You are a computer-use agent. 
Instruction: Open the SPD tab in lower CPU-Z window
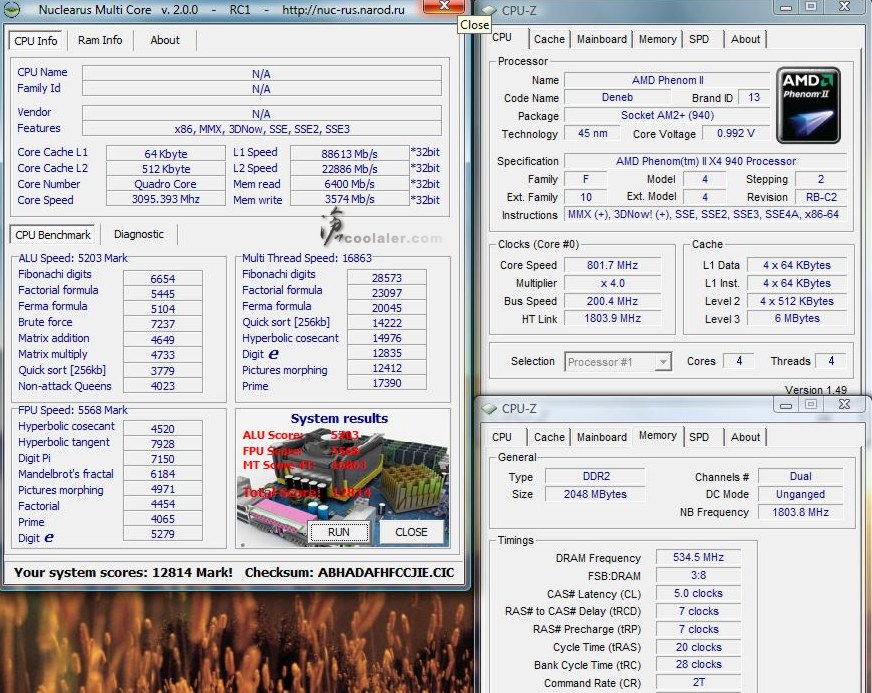(x=699, y=437)
